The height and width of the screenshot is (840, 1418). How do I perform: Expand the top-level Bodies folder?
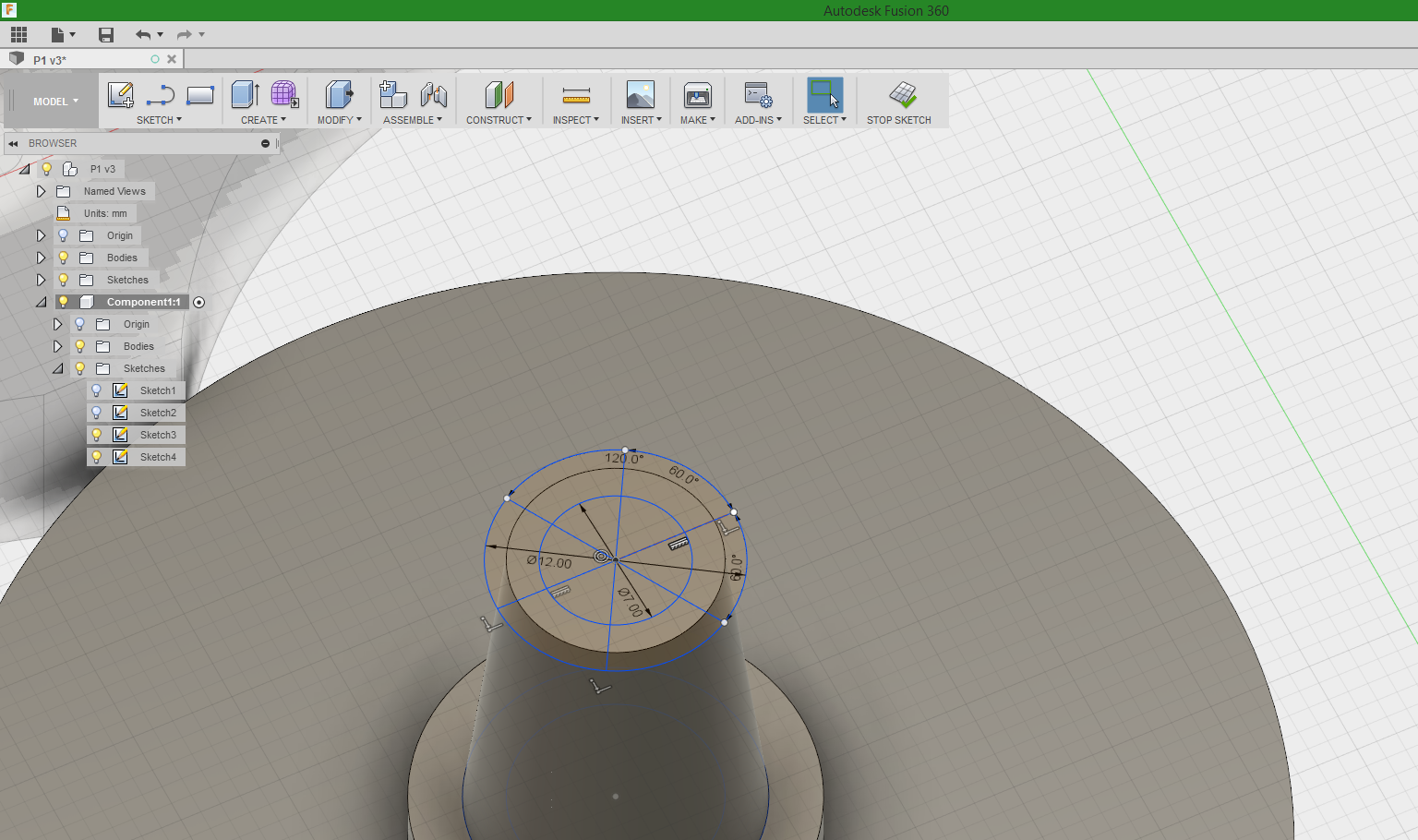(41, 258)
